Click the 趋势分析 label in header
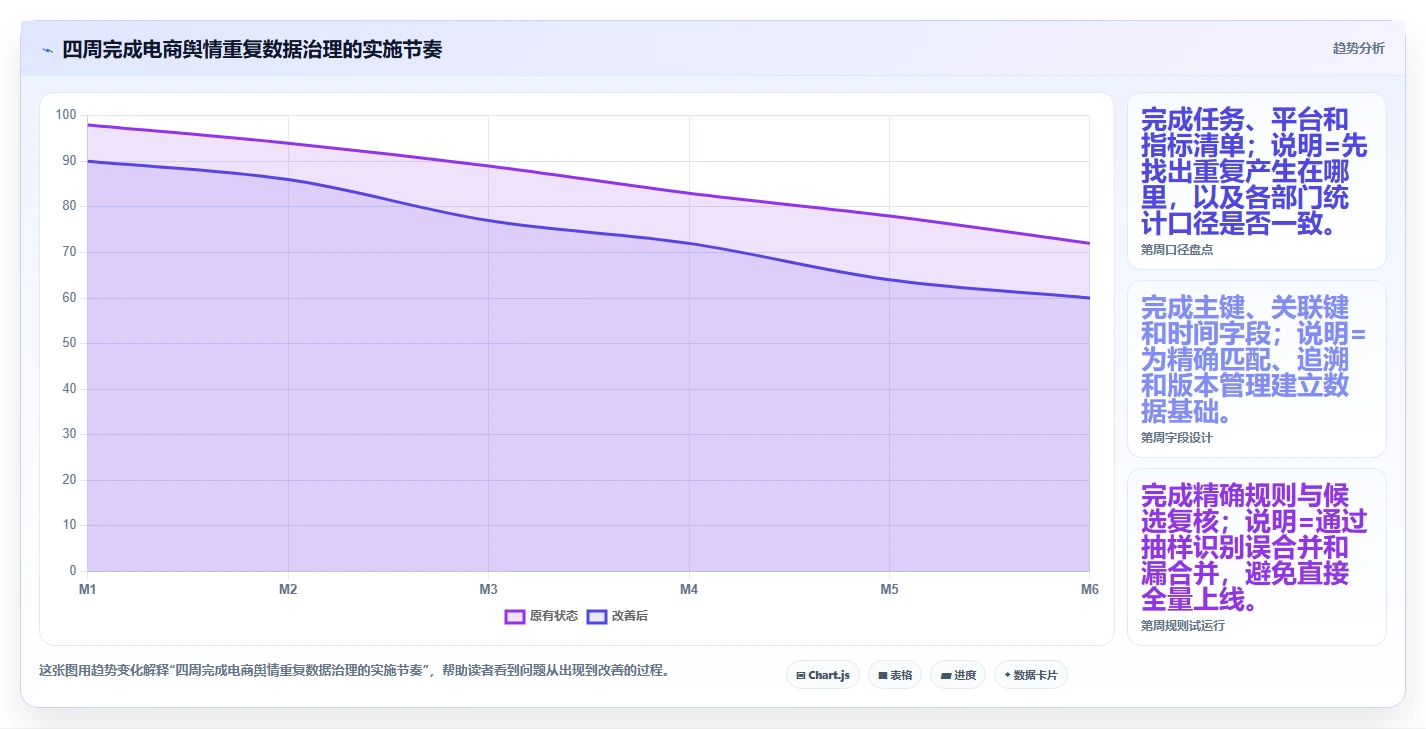Image resolution: width=1426 pixels, height=729 pixels. click(1358, 48)
